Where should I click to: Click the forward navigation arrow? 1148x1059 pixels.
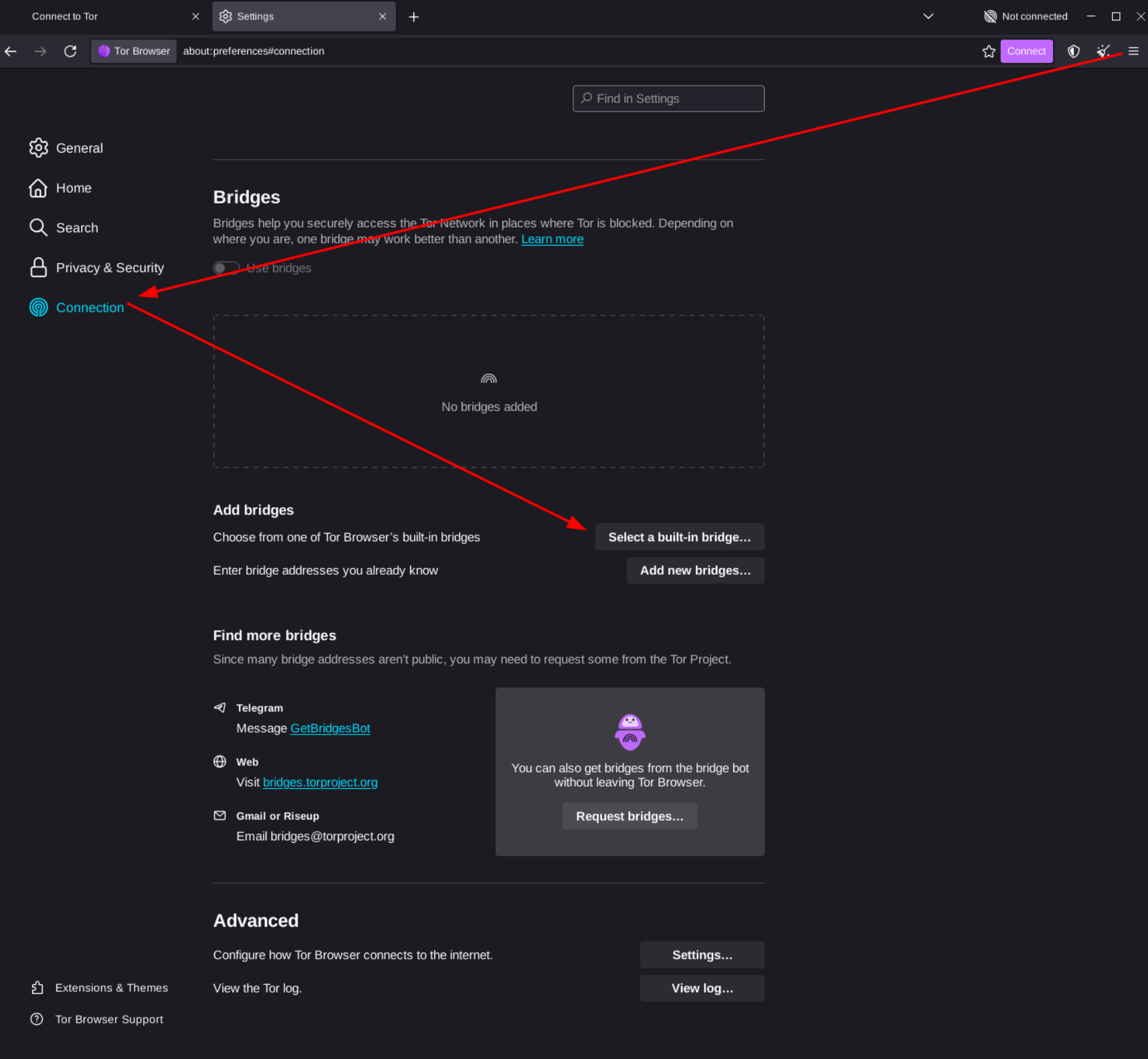click(40, 51)
